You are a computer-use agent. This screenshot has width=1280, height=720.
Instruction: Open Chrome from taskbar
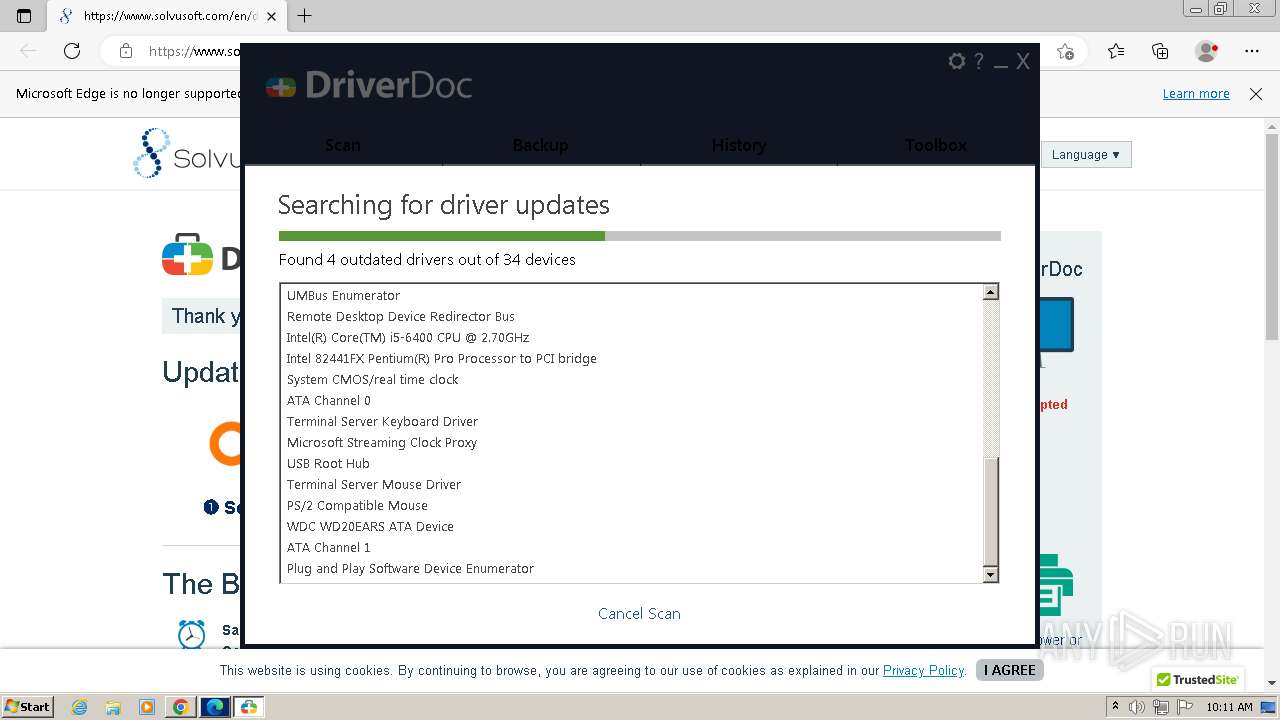click(181, 707)
